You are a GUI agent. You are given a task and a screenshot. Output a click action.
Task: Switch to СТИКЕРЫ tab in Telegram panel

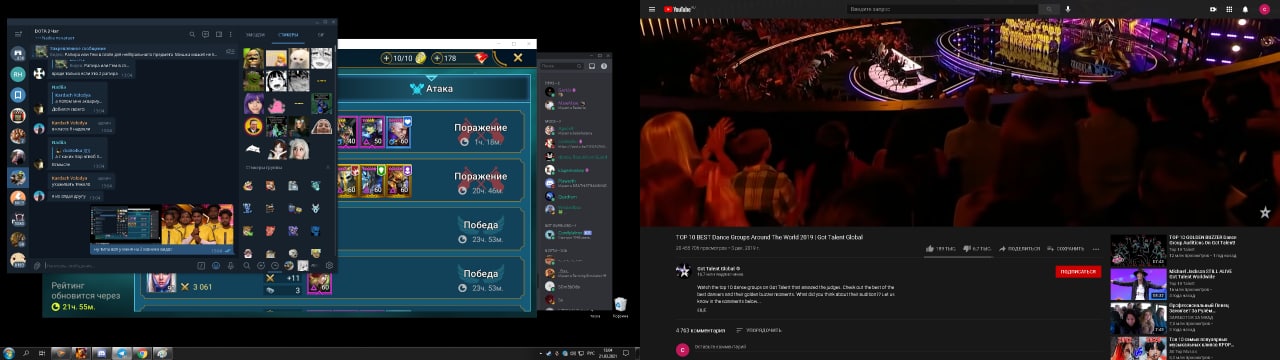click(x=288, y=34)
